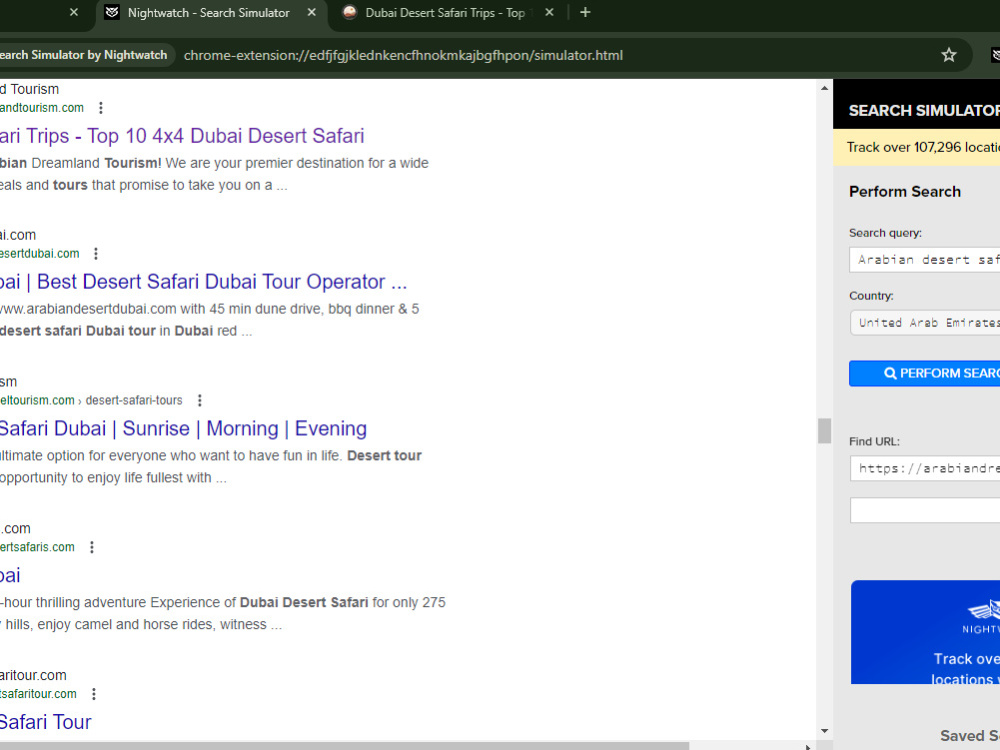This screenshot has height=750, width=1000.
Task: Open the result link above '-hour thrilling adventure'
Action: click(10, 575)
